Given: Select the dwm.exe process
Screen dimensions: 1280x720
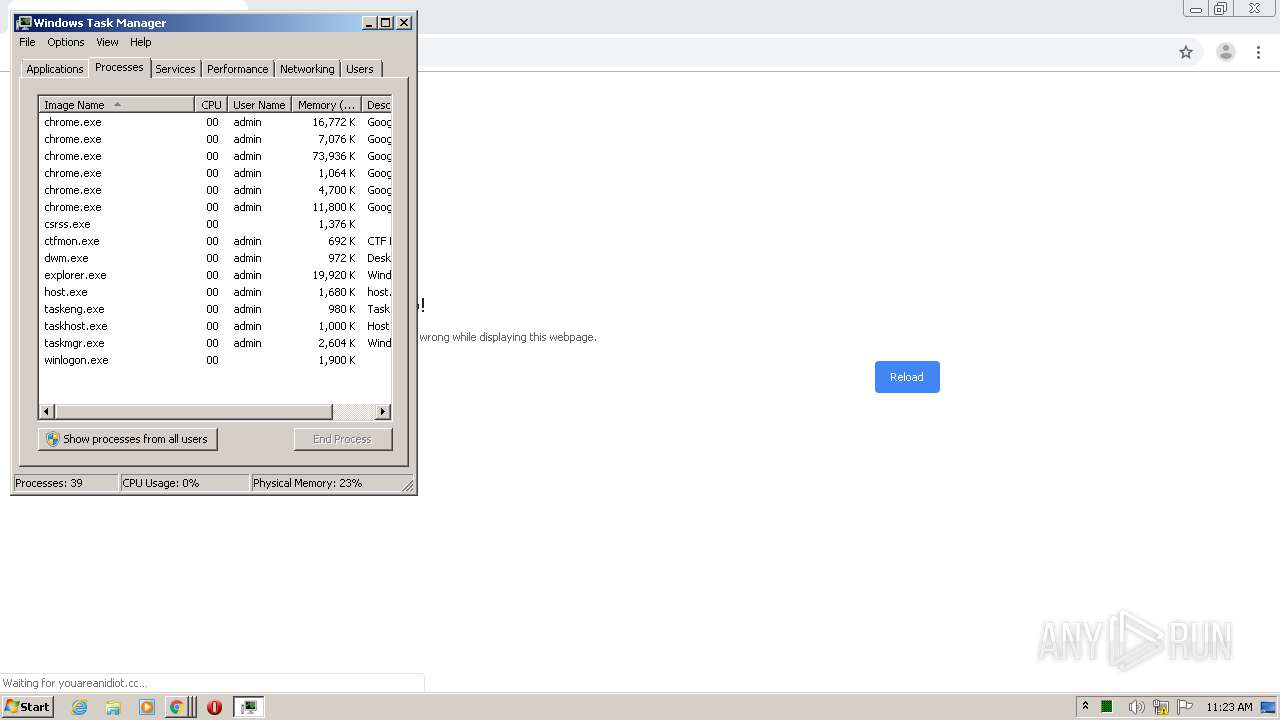Looking at the screenshot, I should (x=215, y=258).
